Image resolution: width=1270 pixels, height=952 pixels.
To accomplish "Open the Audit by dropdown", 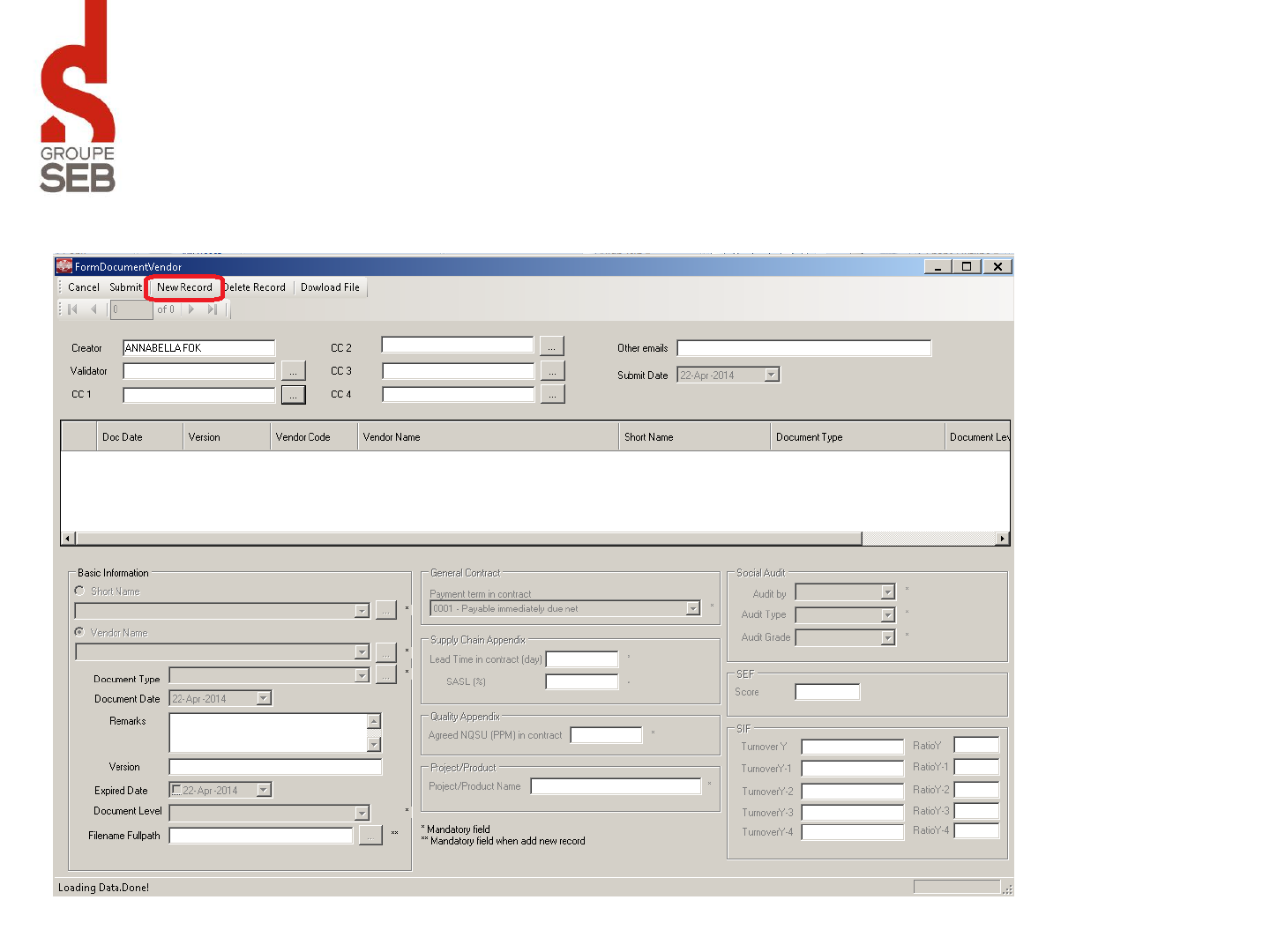I will (x=888, y=592).
